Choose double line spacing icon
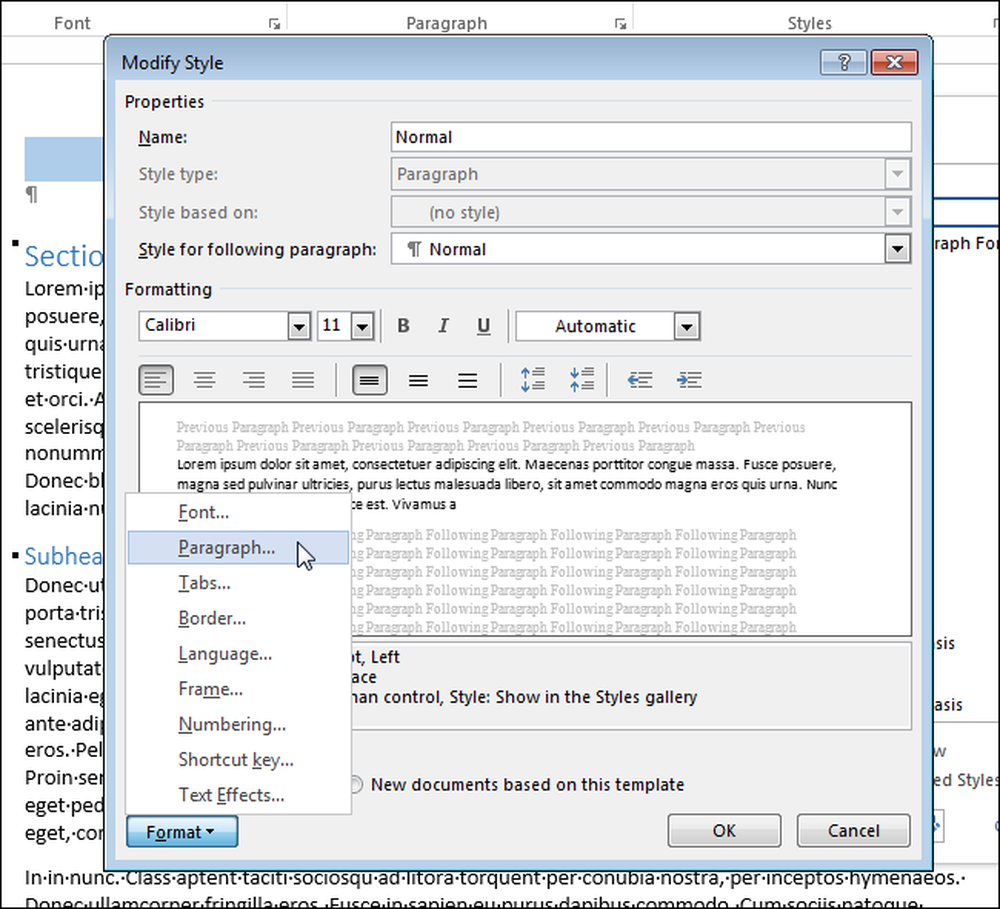Image resolution: width=1000 pixels, height=909 pixels. pyautogui.click(x=467, y=381)
